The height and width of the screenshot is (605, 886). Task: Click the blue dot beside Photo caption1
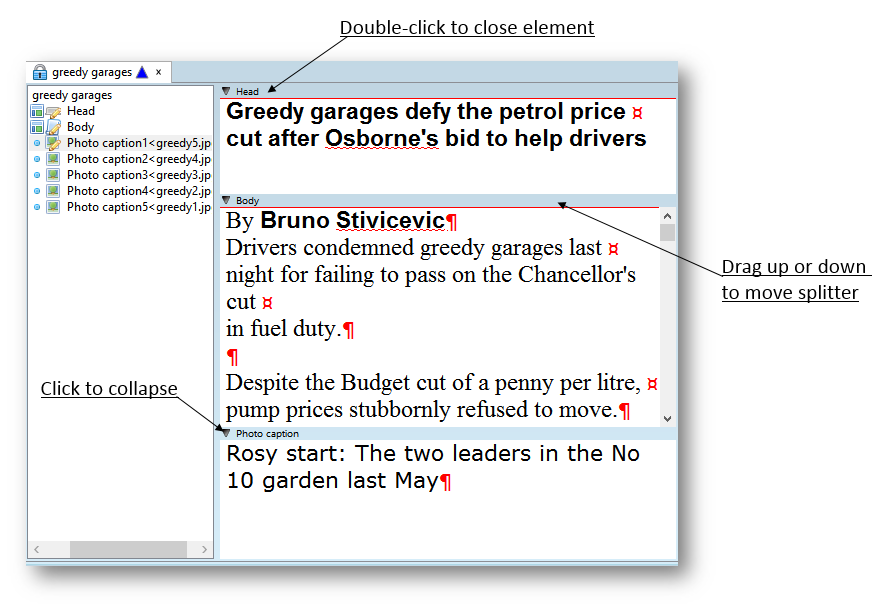[37, 143]
